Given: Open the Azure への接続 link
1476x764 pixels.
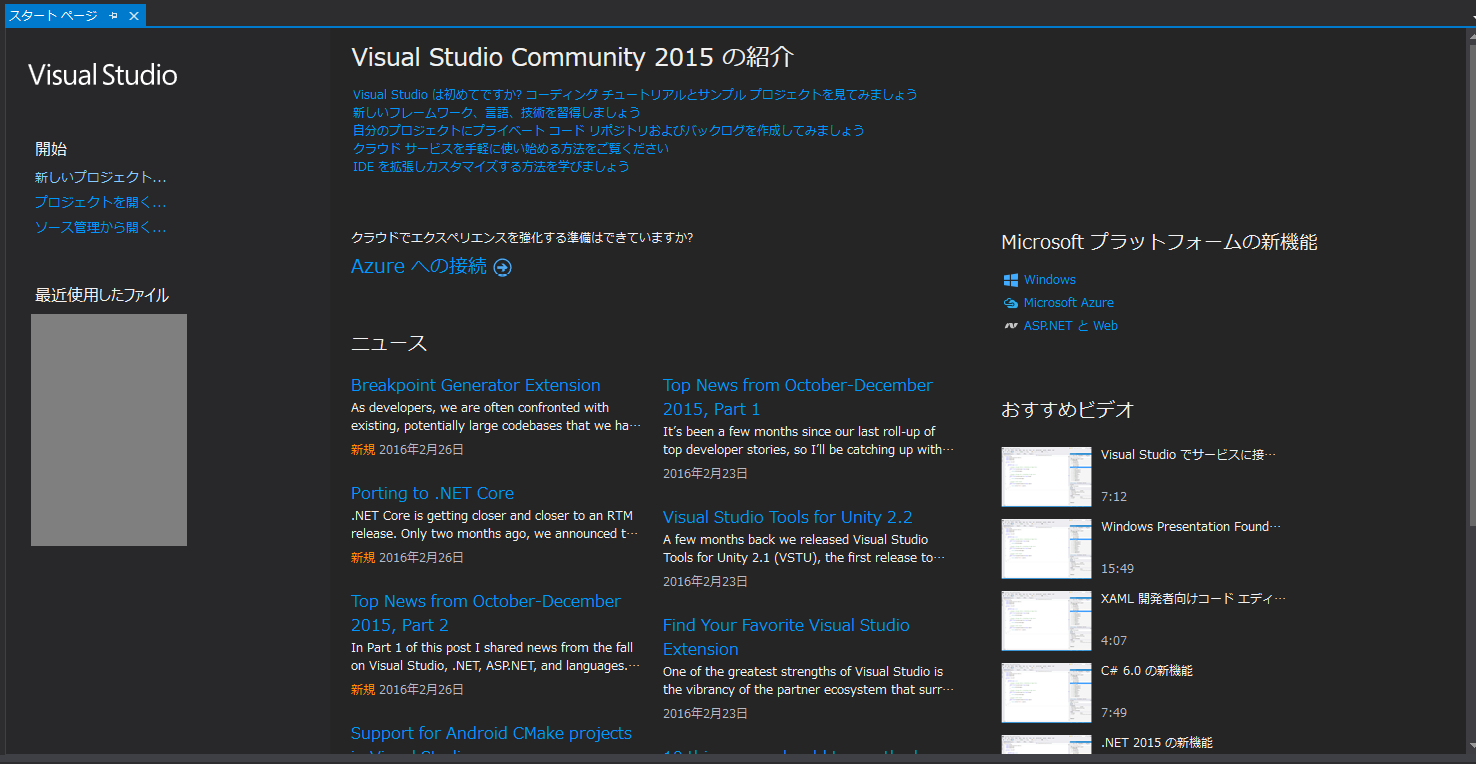Looking at the screenshot, I should point(419,266).
